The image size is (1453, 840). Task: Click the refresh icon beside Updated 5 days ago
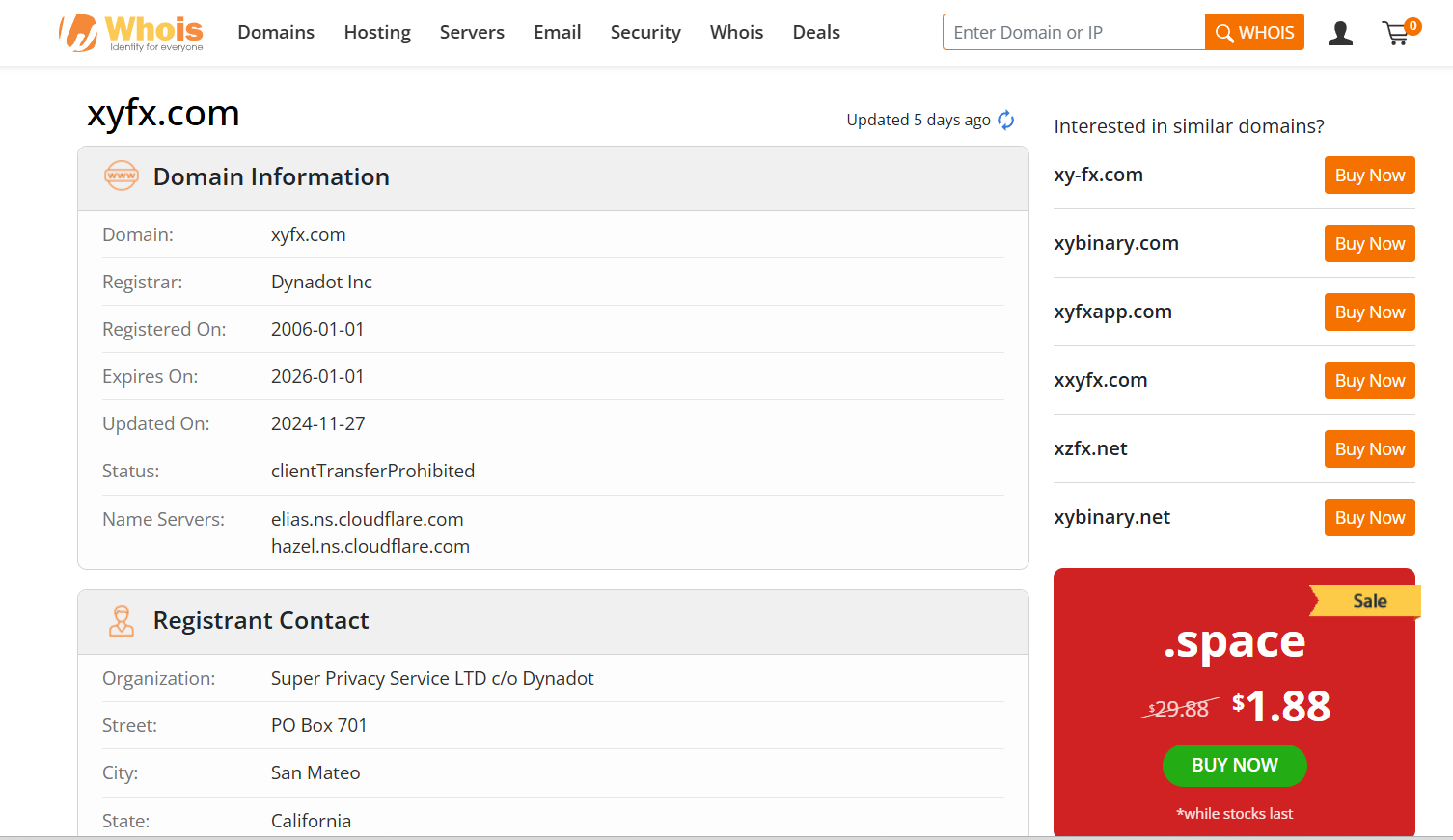(1006, 120)
